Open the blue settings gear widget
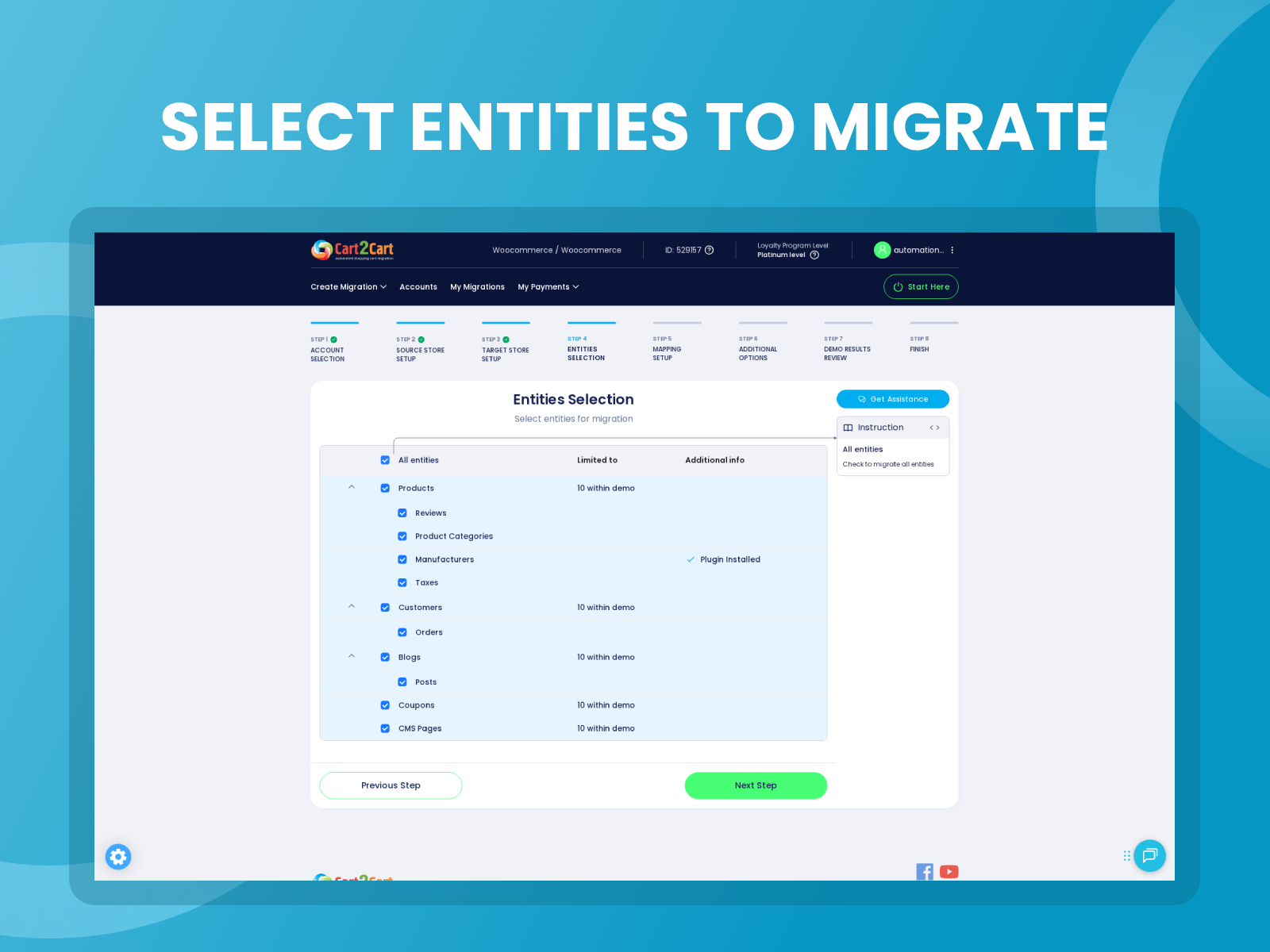The height and width of the screenshot is (952, 1270). pos(118,857)
